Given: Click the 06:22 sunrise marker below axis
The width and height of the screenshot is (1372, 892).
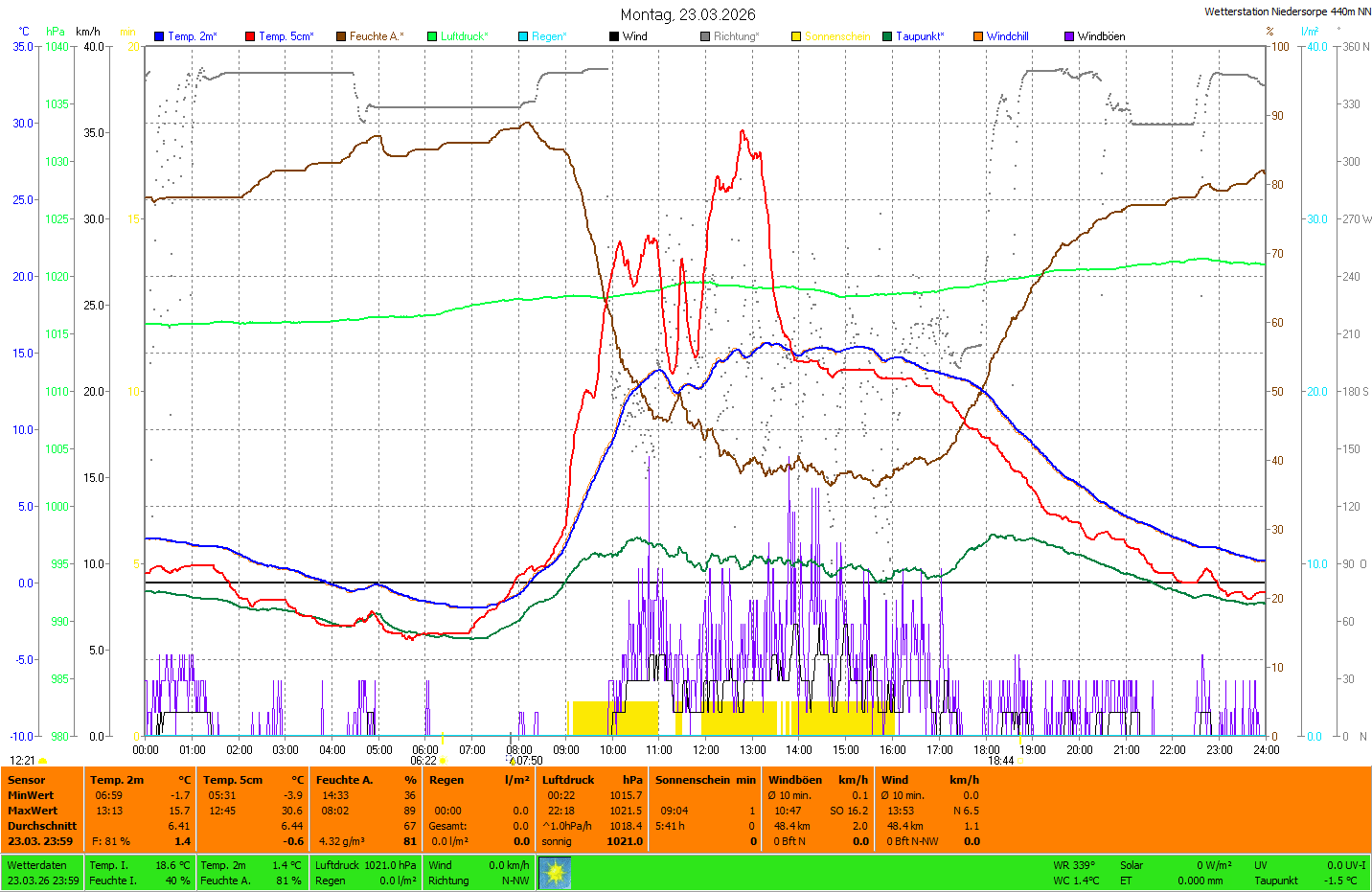Looking at the screenshot, I should (423, 761).
